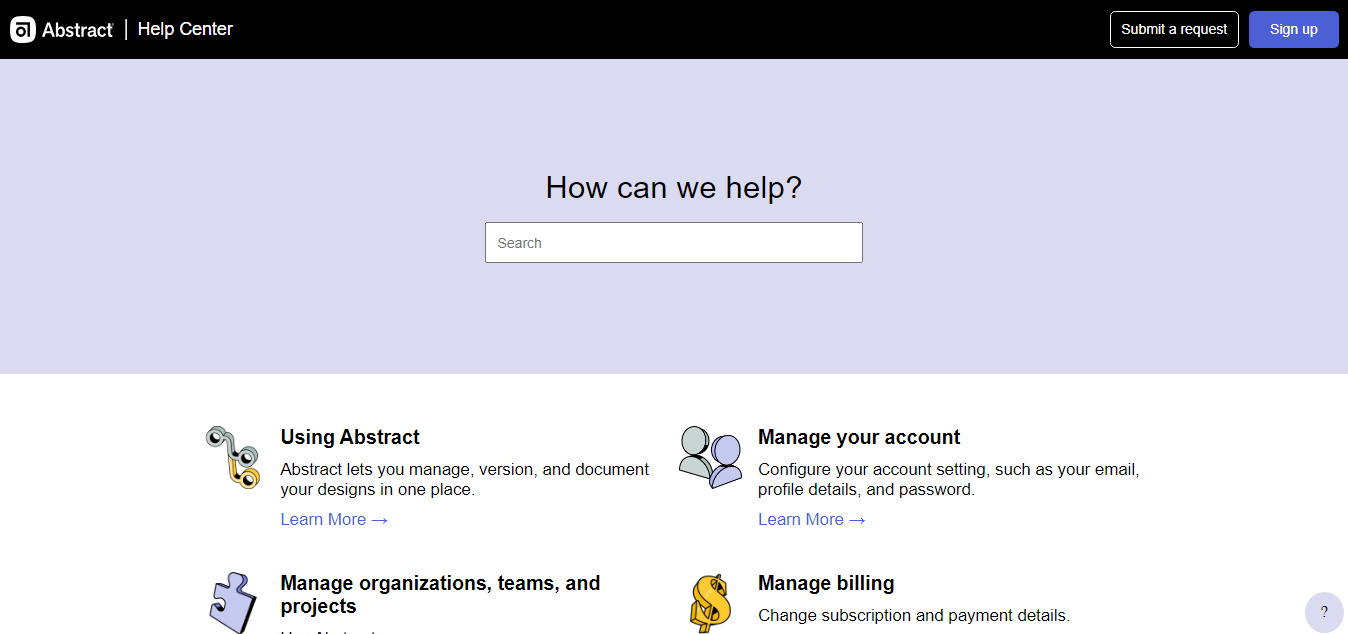Image resolution: width=1348 pixels, height=634 pixels.
Task: Open the Manage billing heading
Action: click(826, 583)
